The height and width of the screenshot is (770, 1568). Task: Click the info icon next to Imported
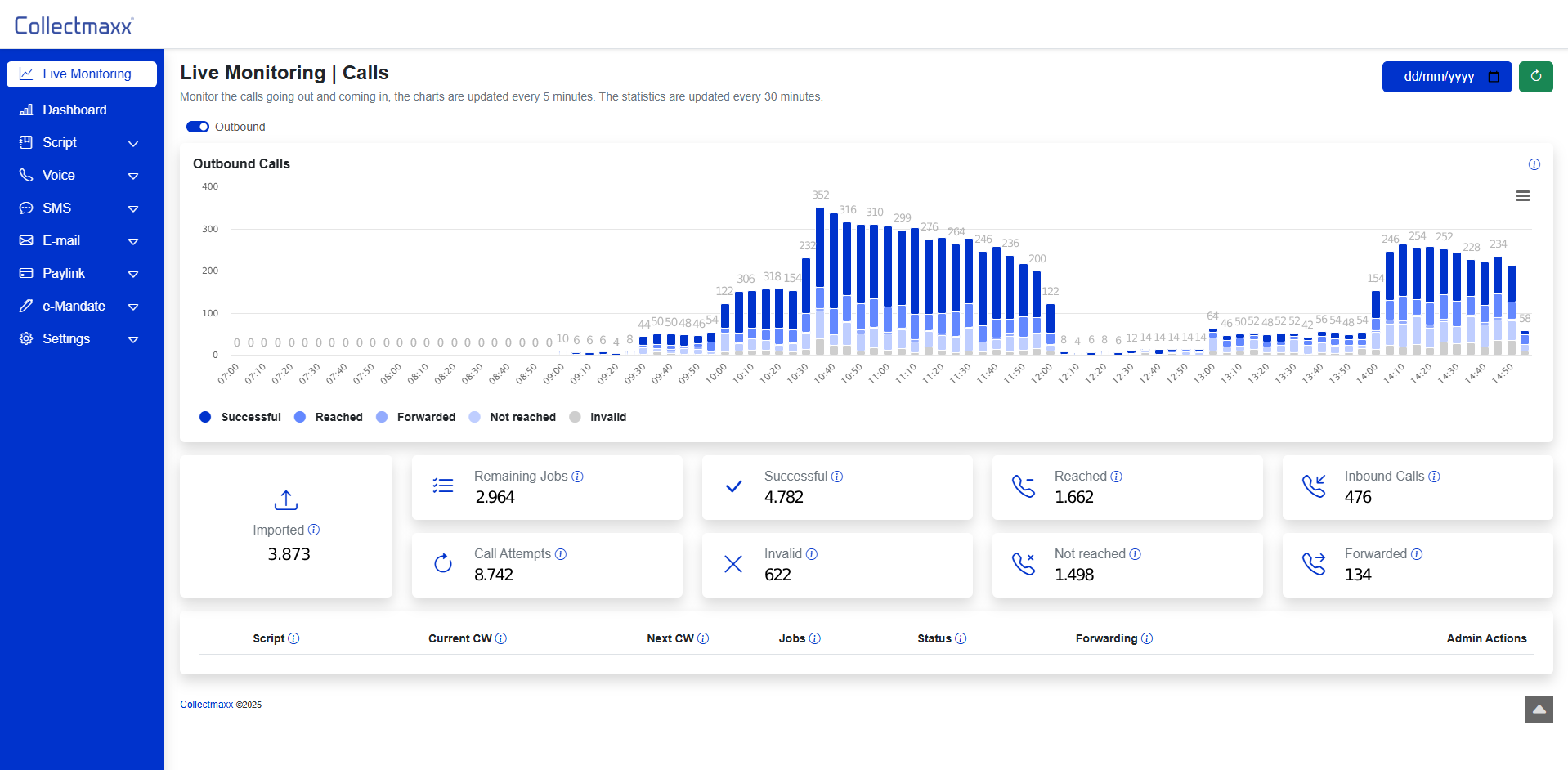point(314,530)
